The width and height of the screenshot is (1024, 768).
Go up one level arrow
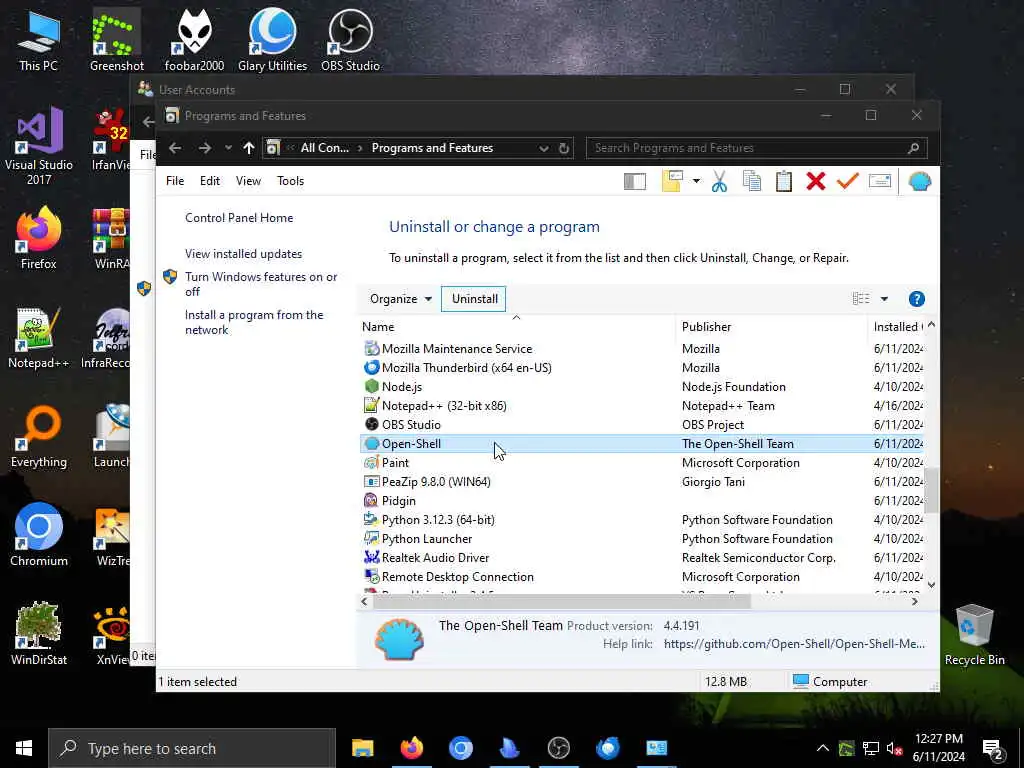[248, 148]
